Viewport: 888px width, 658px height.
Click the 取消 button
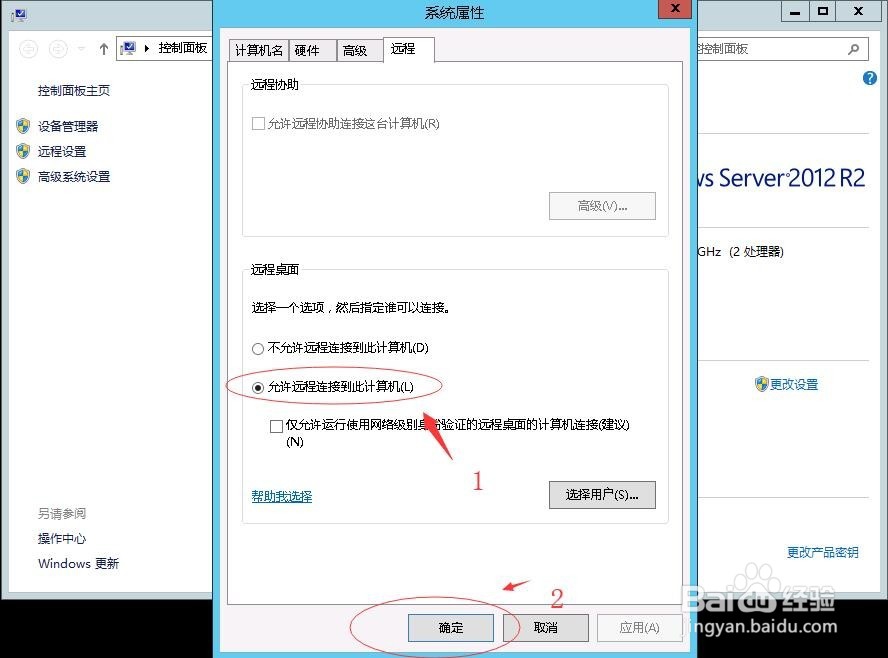point(545,627)
